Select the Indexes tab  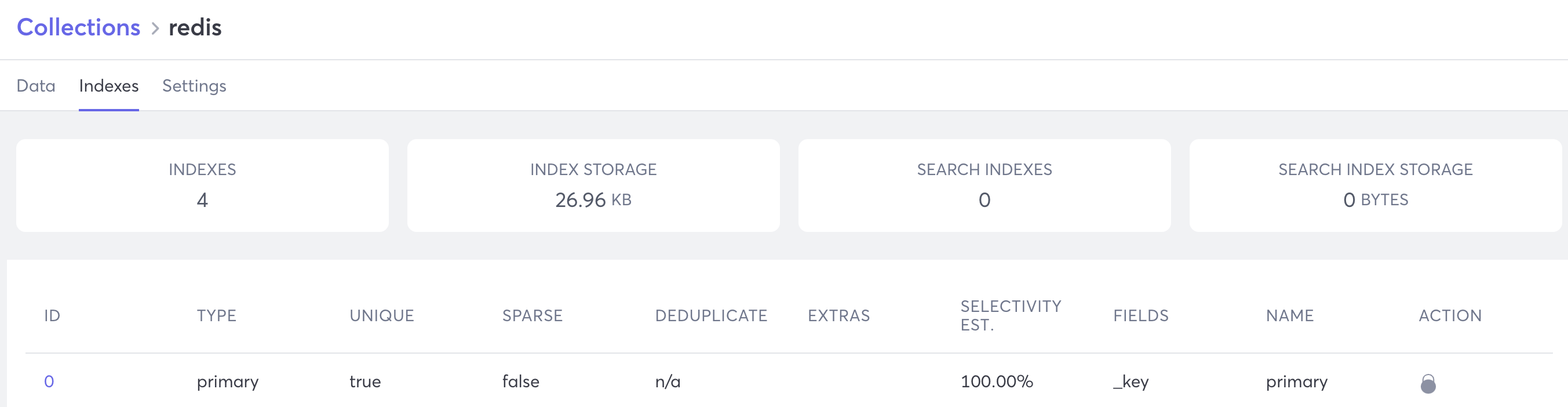(x=109, y=86)
